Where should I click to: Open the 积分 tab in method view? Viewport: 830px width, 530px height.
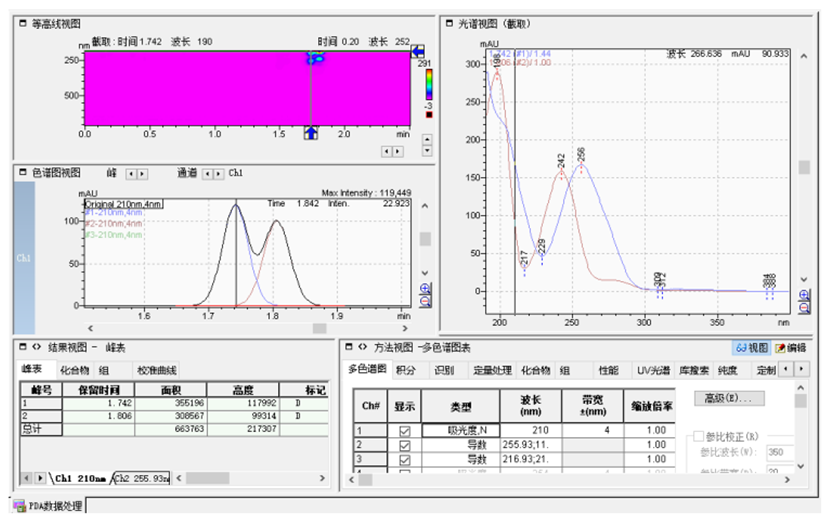(x=406, y=370)
